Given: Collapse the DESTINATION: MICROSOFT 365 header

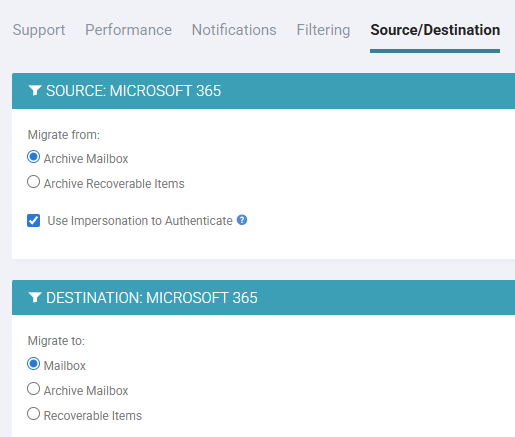Looking at the screenshot, I should [x=263, y=297].
